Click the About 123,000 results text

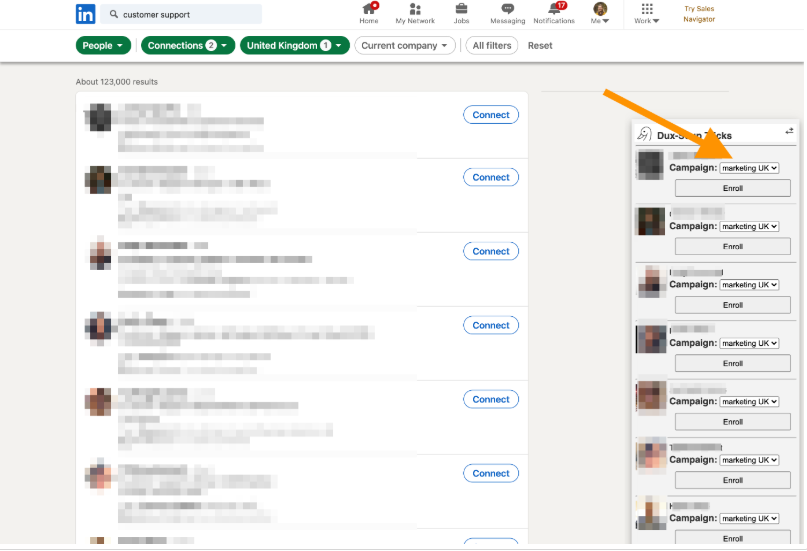pos(117,82)
